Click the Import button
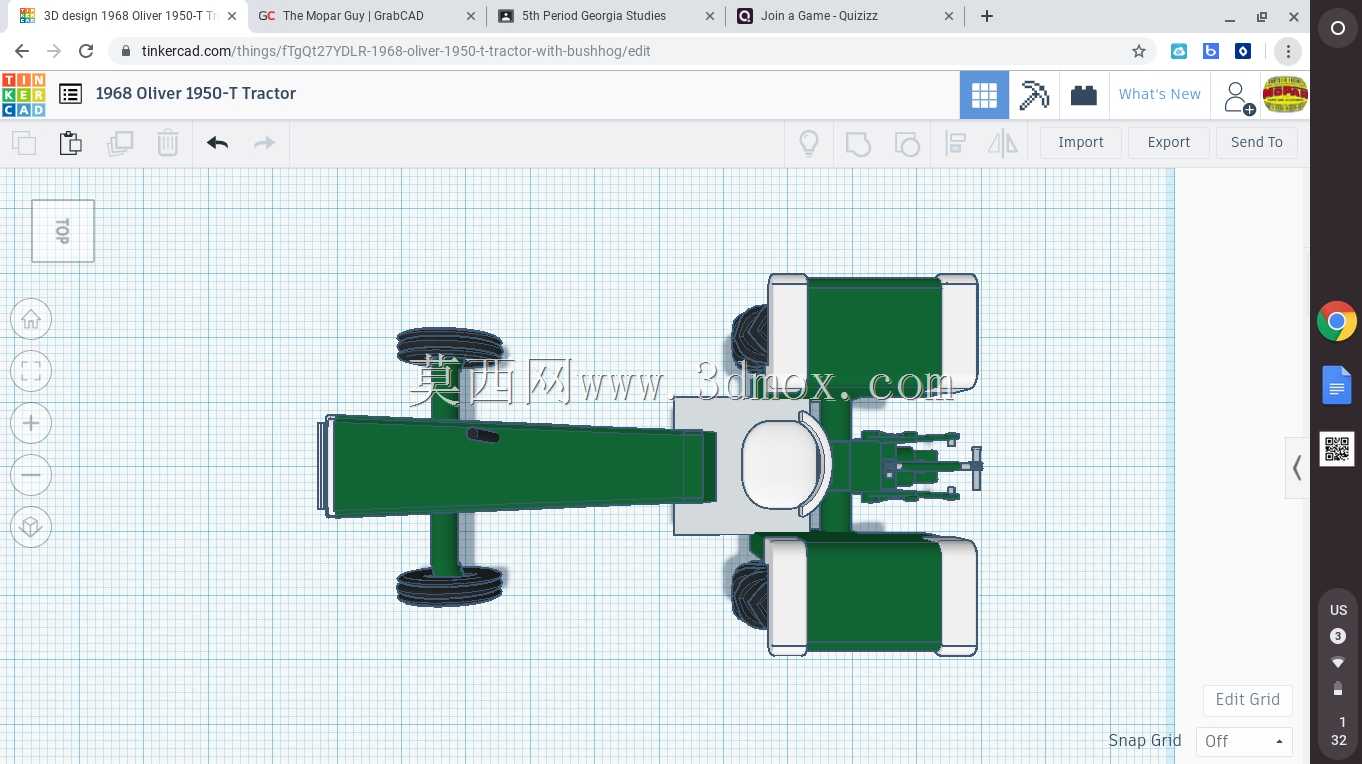Image resolution: width=1362 pixels, height=764 pixels. click(x=1081, y=142)
